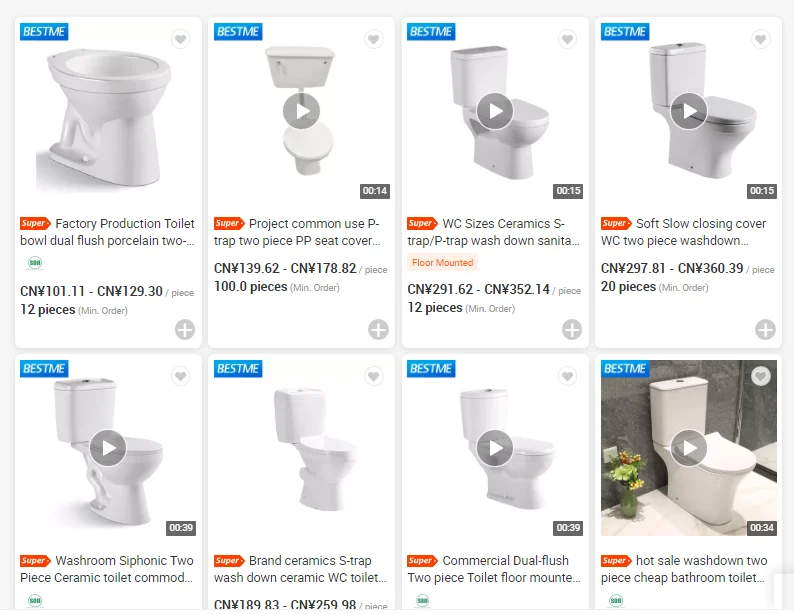
Task: Click plus icon on Soft Slow closing toilet card
Action: (765, 330)
